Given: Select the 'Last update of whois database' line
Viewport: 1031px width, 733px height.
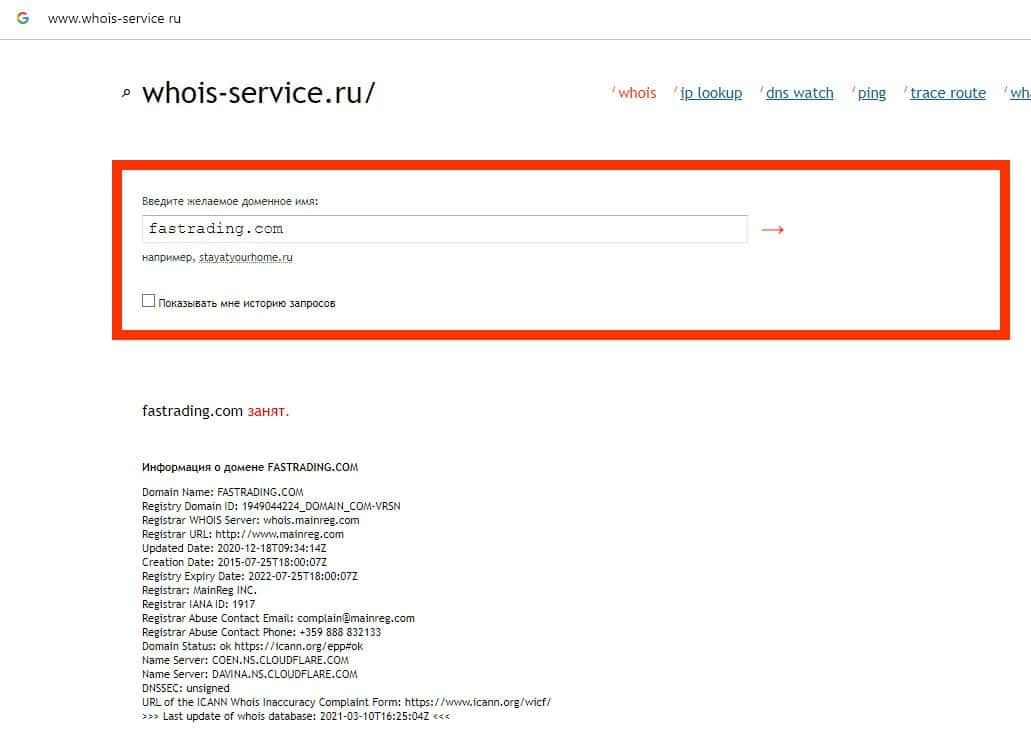Looking at the screenshot, I should tap(296, 717).
